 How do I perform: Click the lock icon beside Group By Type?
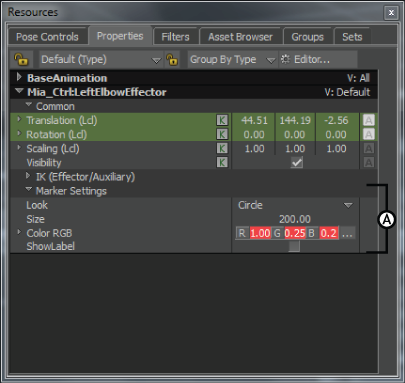tap(172, 60)
